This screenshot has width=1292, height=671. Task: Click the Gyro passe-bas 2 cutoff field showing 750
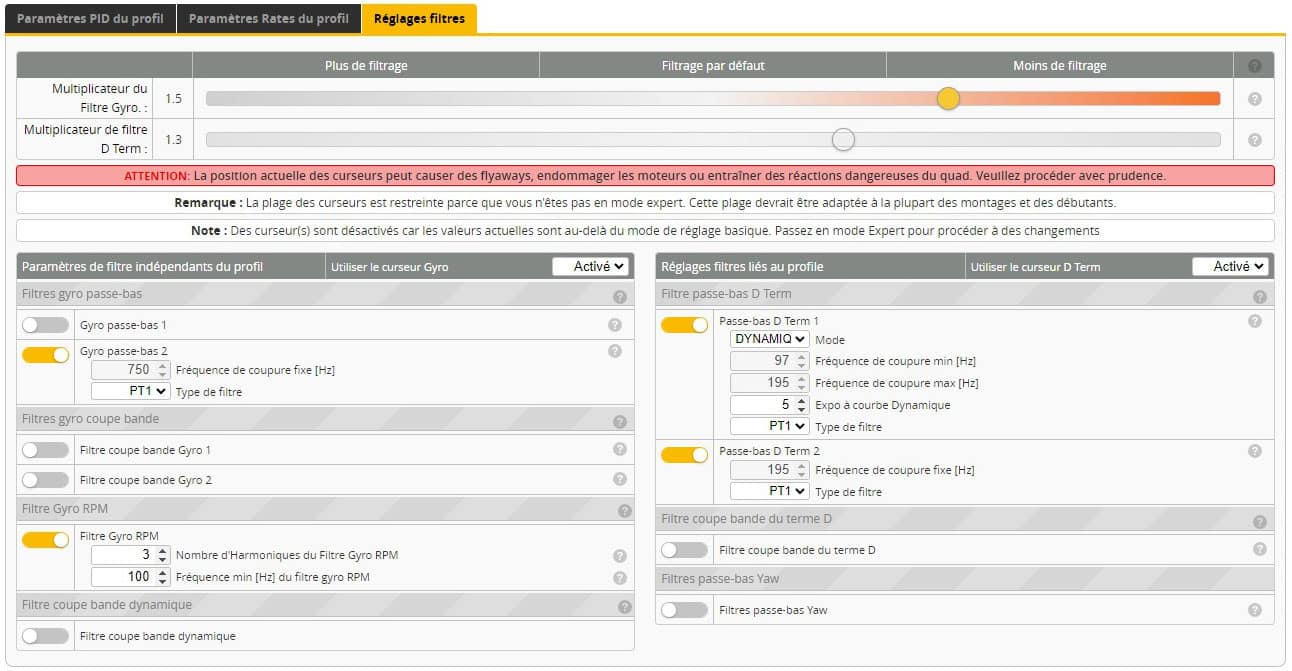(130, 369)
